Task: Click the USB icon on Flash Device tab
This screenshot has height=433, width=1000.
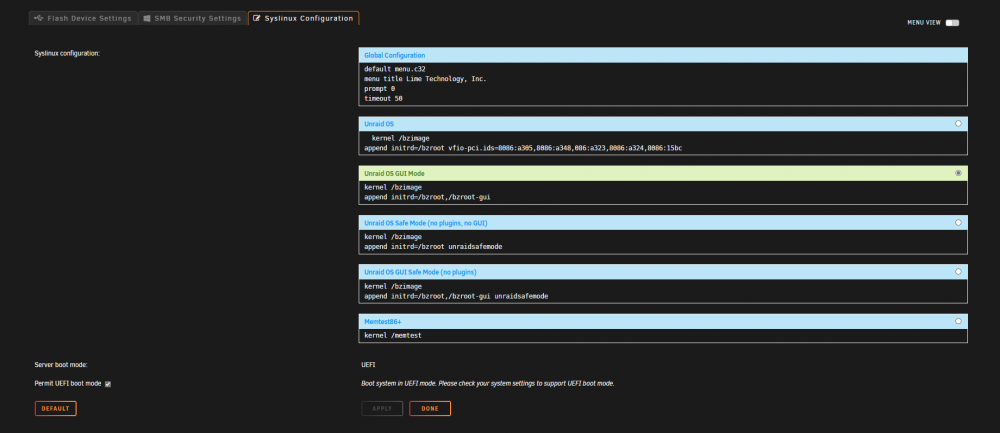Action: [x=40, y=18]
